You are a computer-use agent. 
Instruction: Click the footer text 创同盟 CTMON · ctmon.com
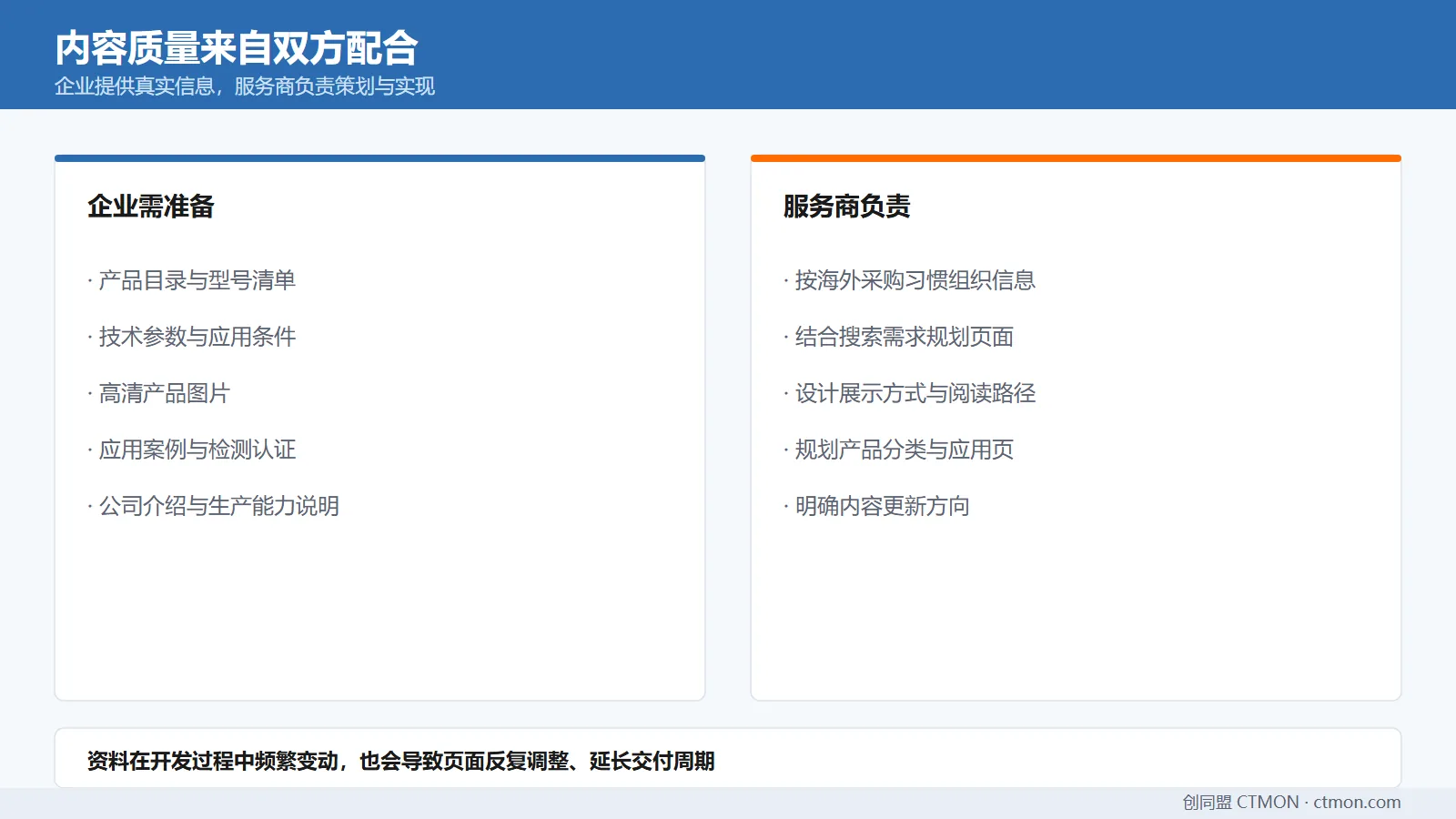[x=1291, y=803]
